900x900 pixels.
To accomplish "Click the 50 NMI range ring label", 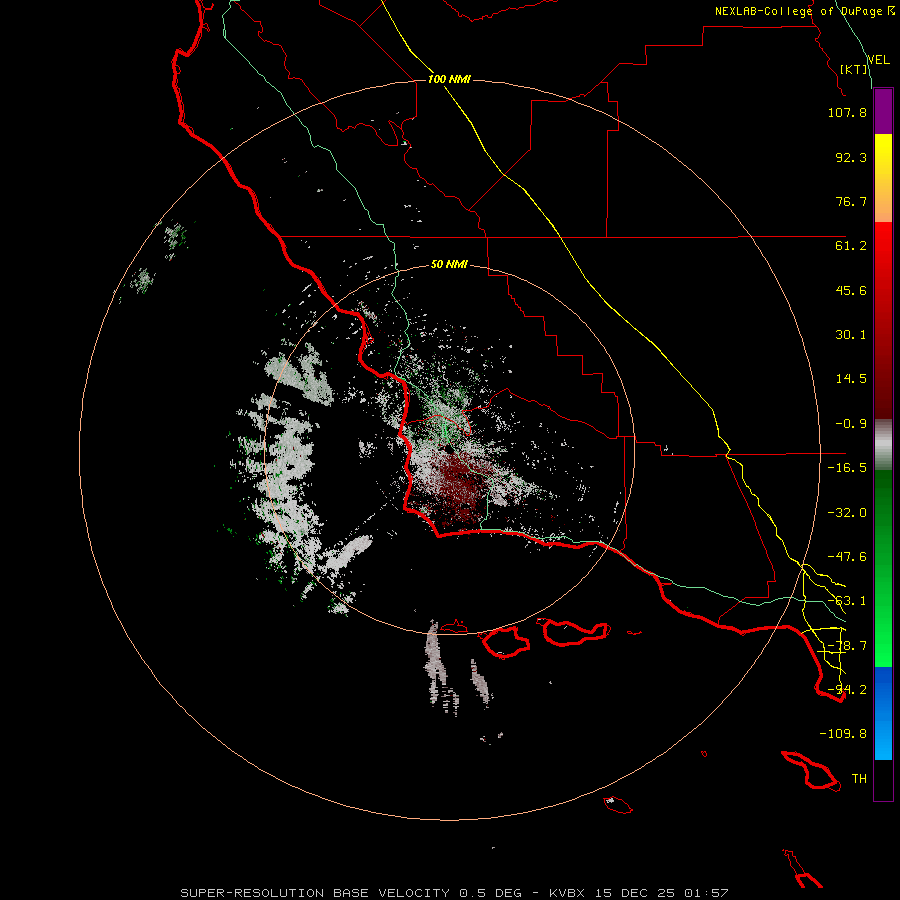I will (x=449, y=265).
